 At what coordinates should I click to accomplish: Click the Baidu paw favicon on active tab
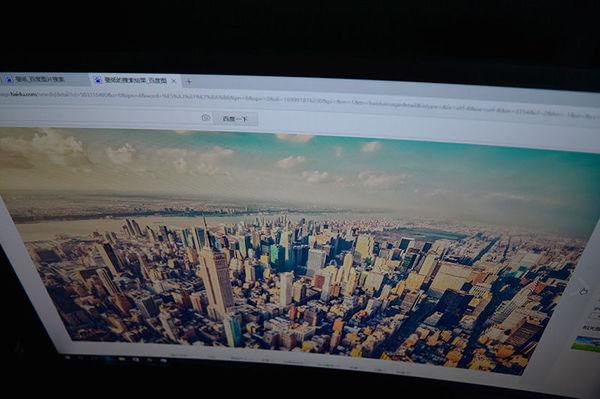98,80
